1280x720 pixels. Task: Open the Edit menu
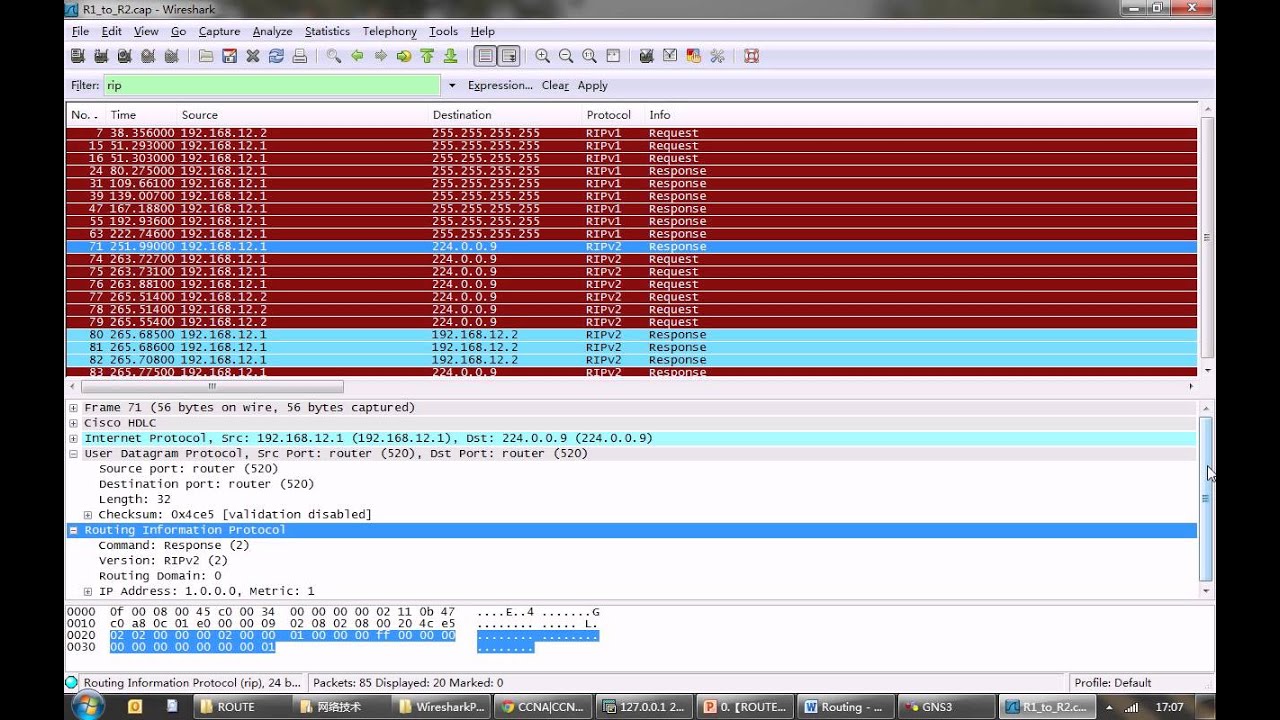click(111, 31)
